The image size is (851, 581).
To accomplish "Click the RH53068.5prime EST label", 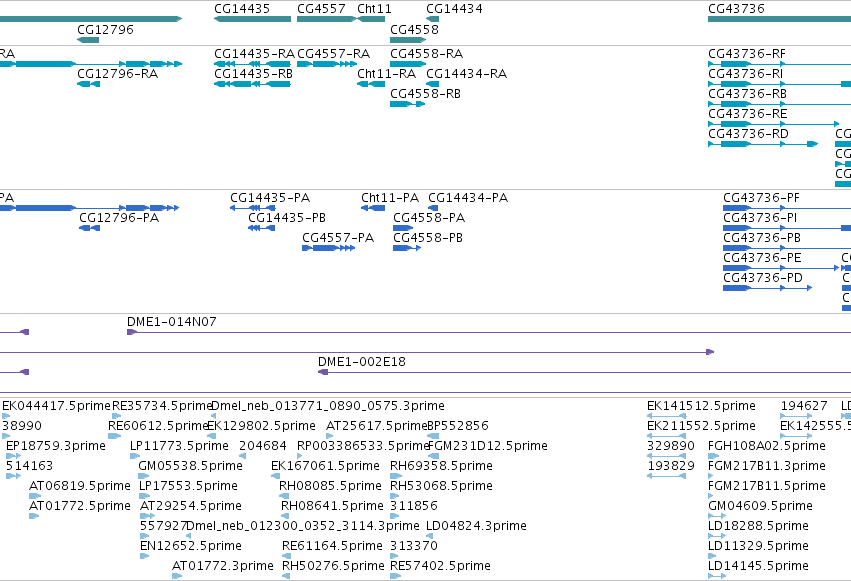I will click(441, 487).
